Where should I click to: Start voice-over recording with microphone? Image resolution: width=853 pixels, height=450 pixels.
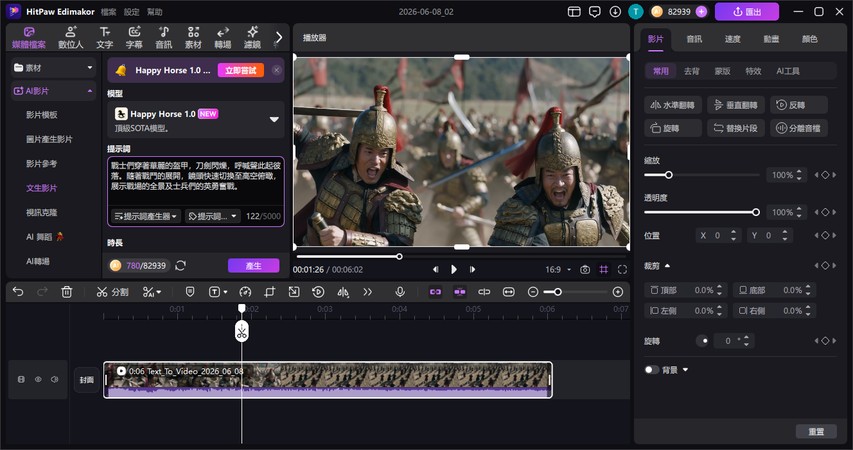400,292
